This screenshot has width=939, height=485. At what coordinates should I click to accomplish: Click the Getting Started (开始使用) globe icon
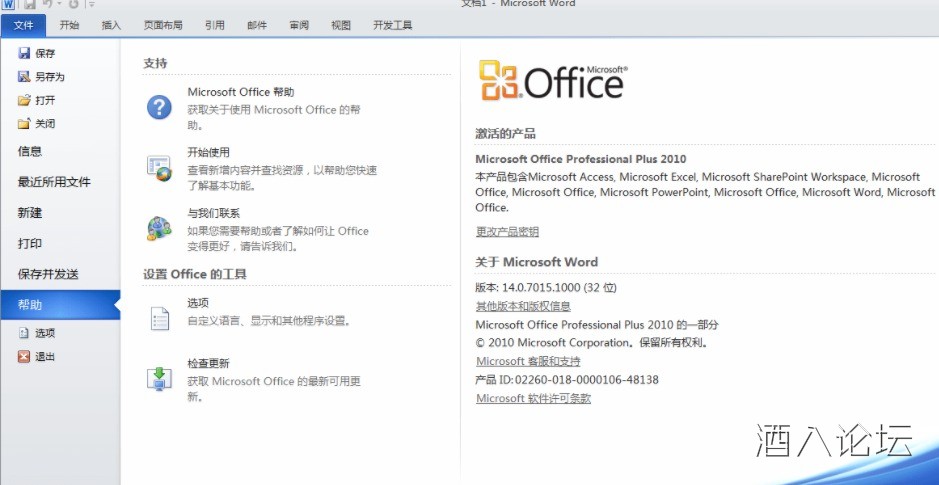coord(159,168)
